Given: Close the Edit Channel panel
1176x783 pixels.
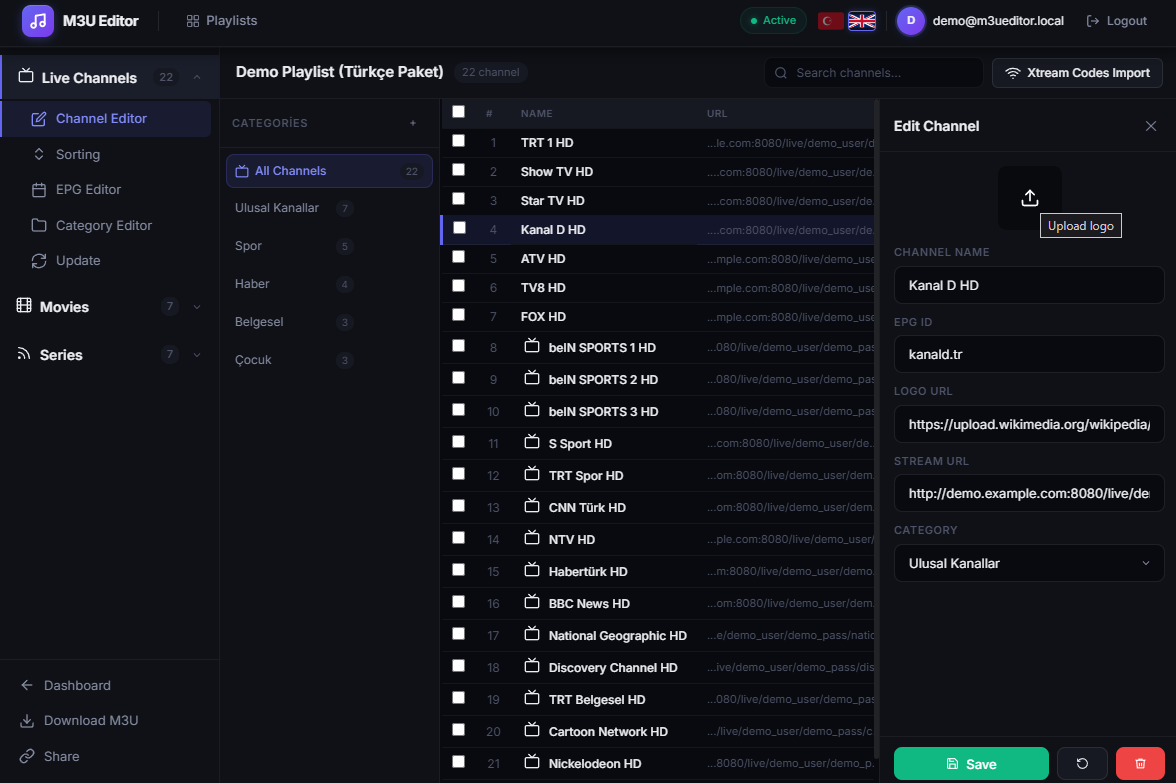Looking at the screenshot, I should pyautogui.click(x=1150, y=126).
